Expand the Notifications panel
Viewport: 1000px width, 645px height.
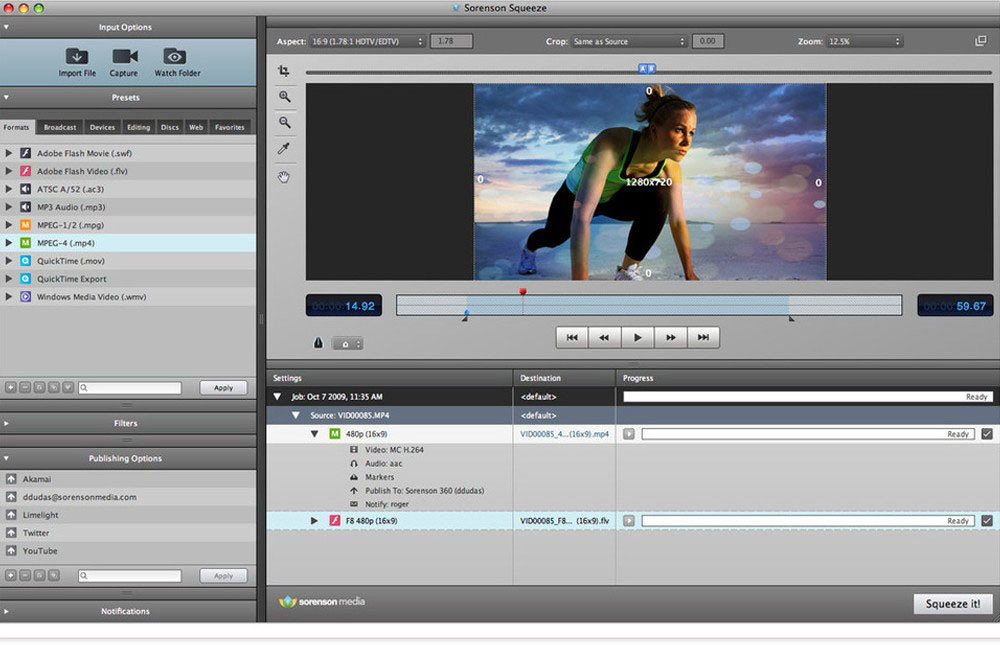click(x=6, y=611)
